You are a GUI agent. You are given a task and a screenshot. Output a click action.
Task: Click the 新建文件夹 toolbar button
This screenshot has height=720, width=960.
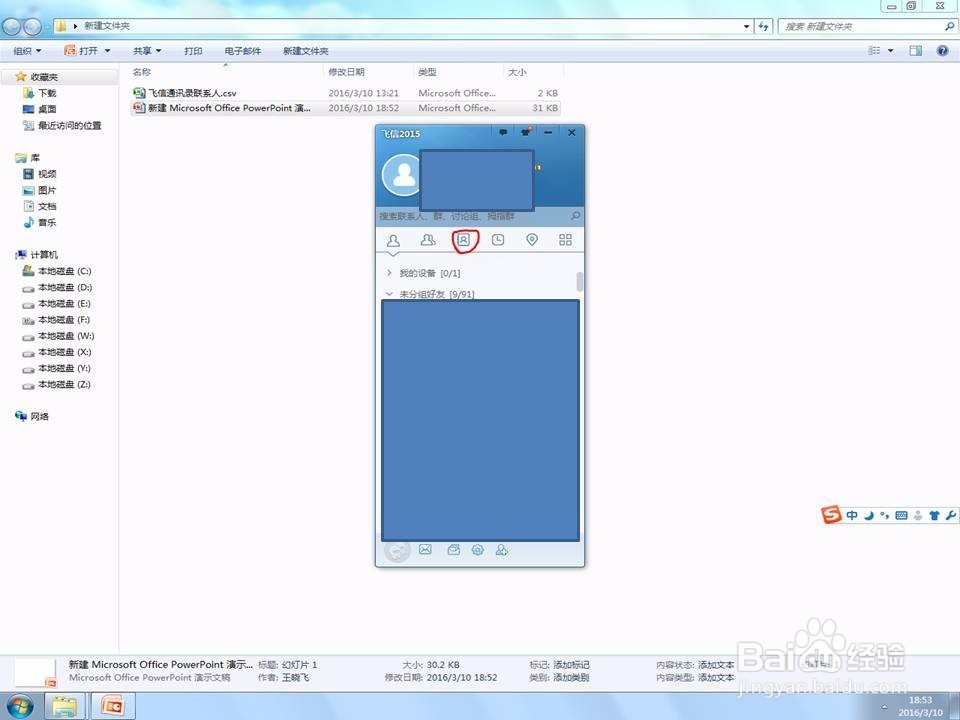306,51
